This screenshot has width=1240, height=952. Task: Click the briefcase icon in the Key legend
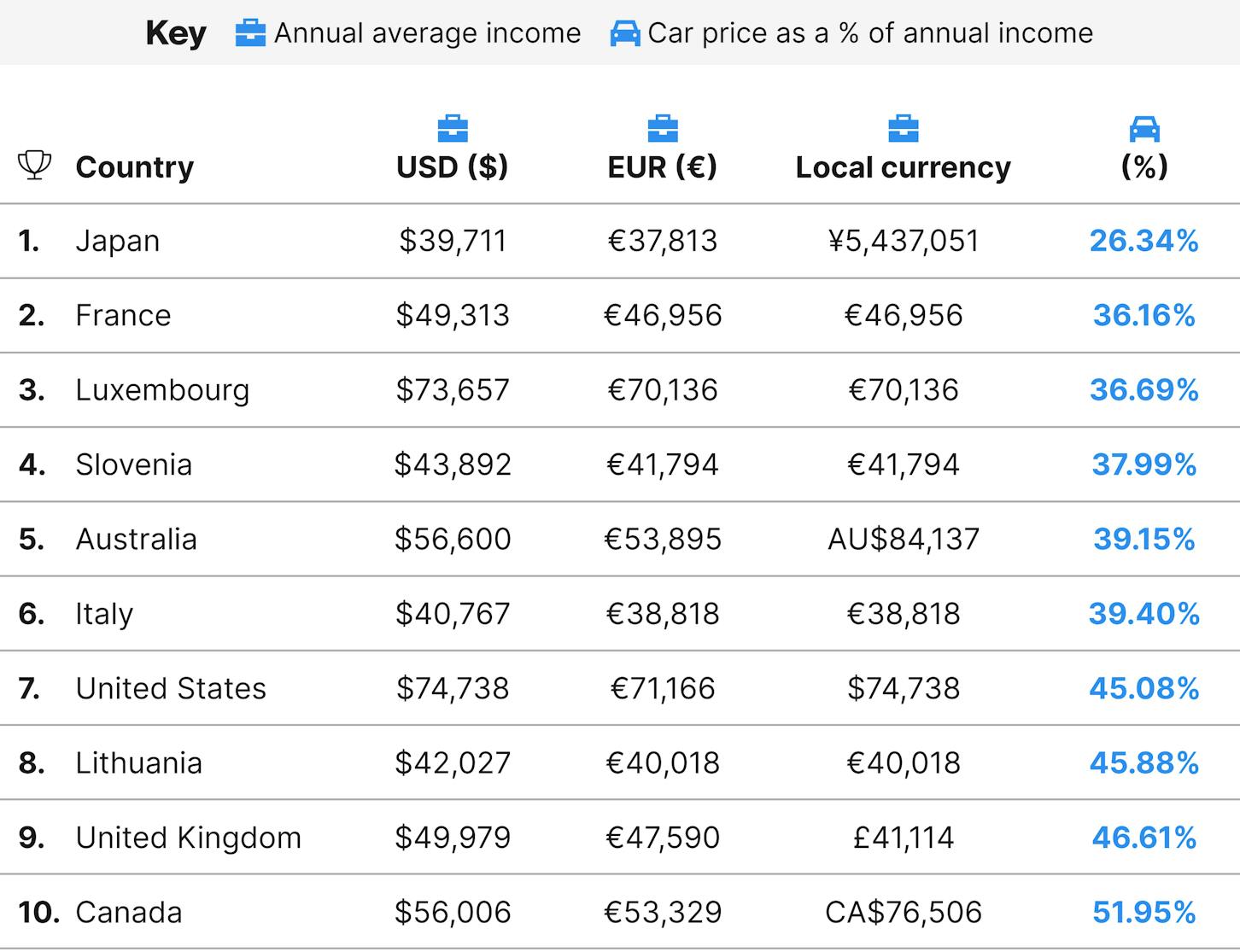pos(250,33)
